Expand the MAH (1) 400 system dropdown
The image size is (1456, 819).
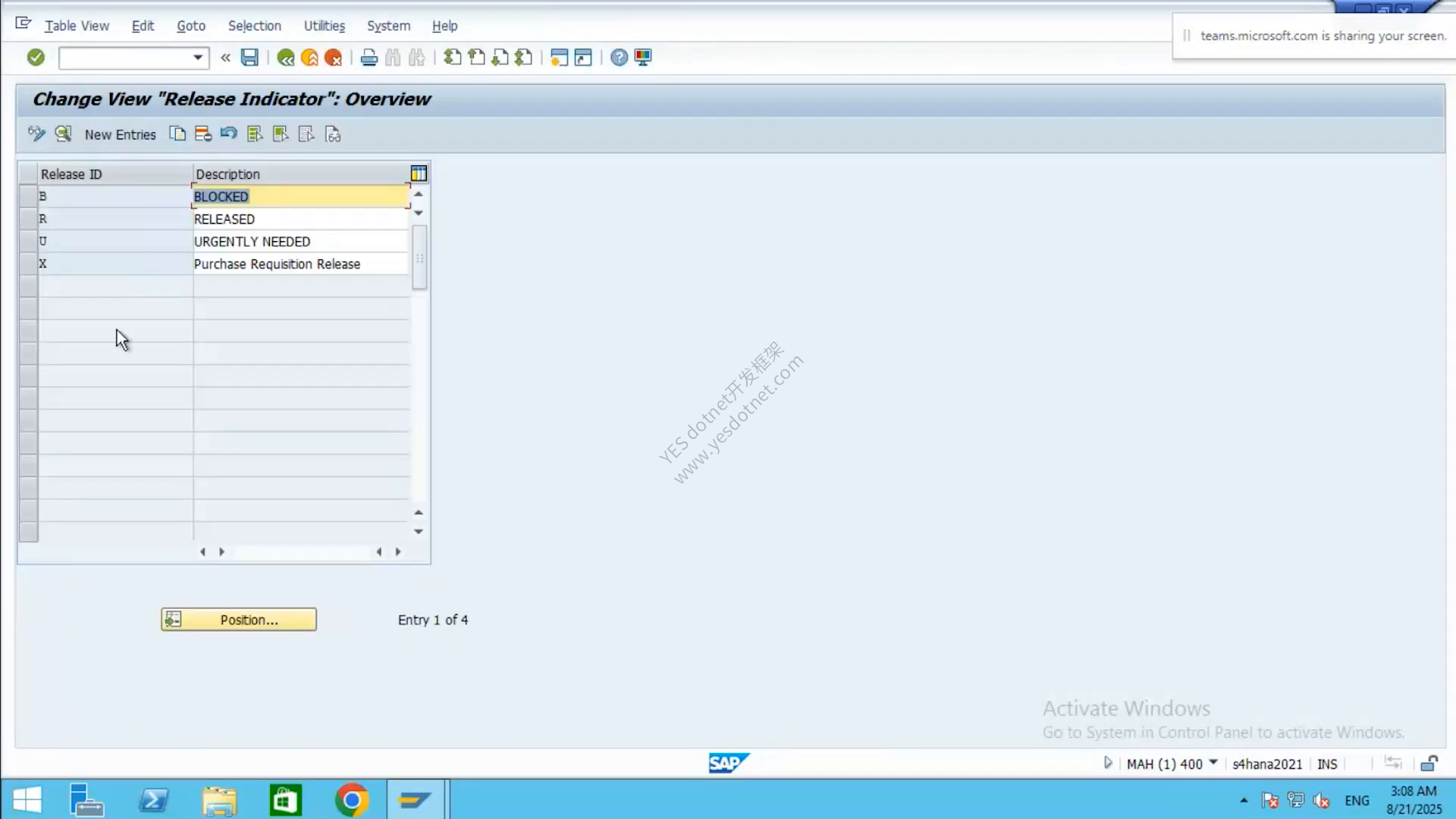[x=1213, y=763]
